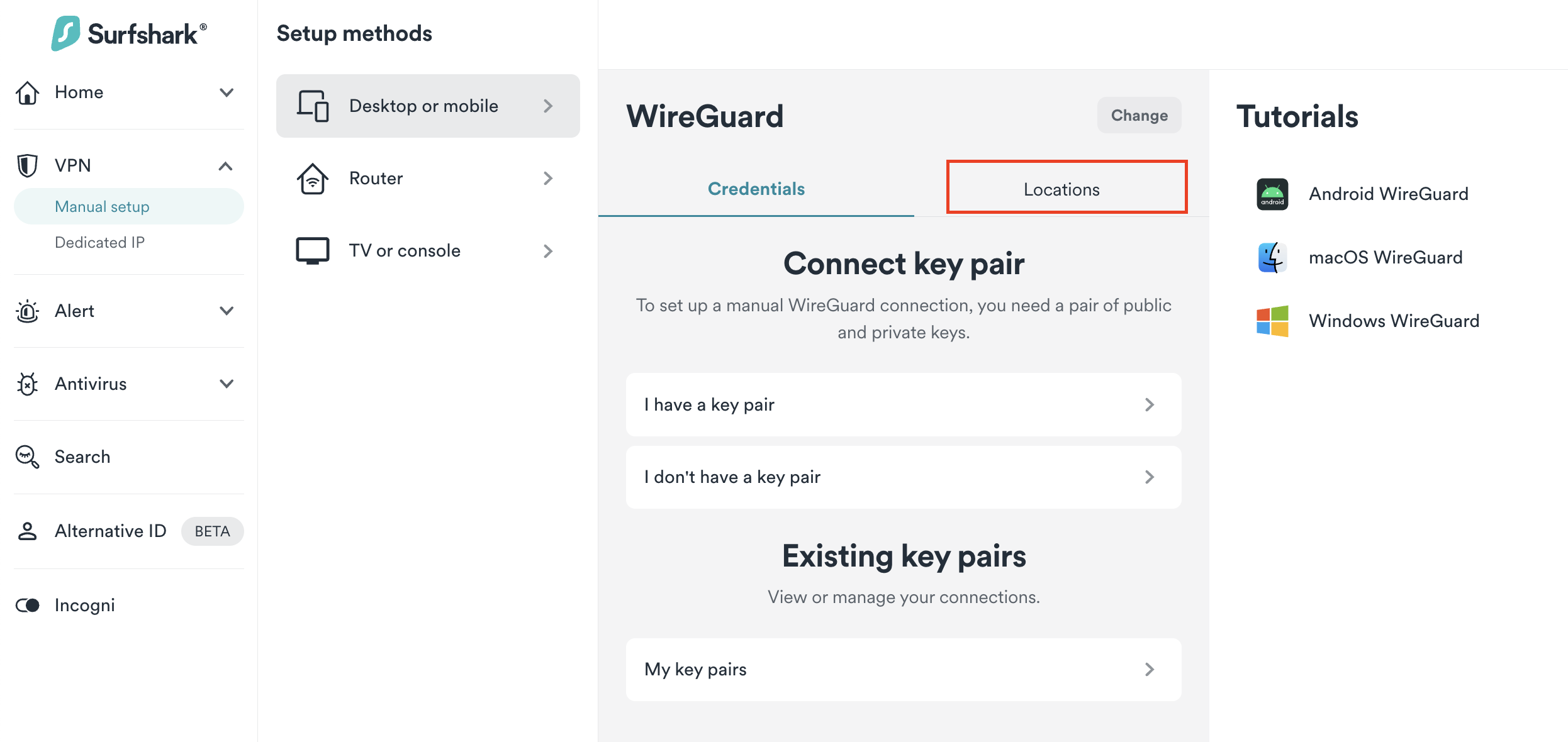
Task: Click the Windows WireGuard tutorial icon
Action: coord(1272,321)
